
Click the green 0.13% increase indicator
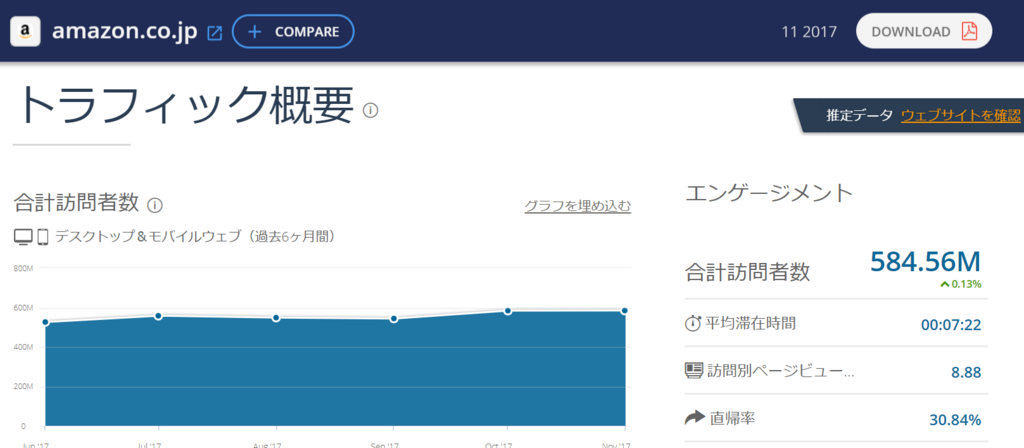click(961, 284)
